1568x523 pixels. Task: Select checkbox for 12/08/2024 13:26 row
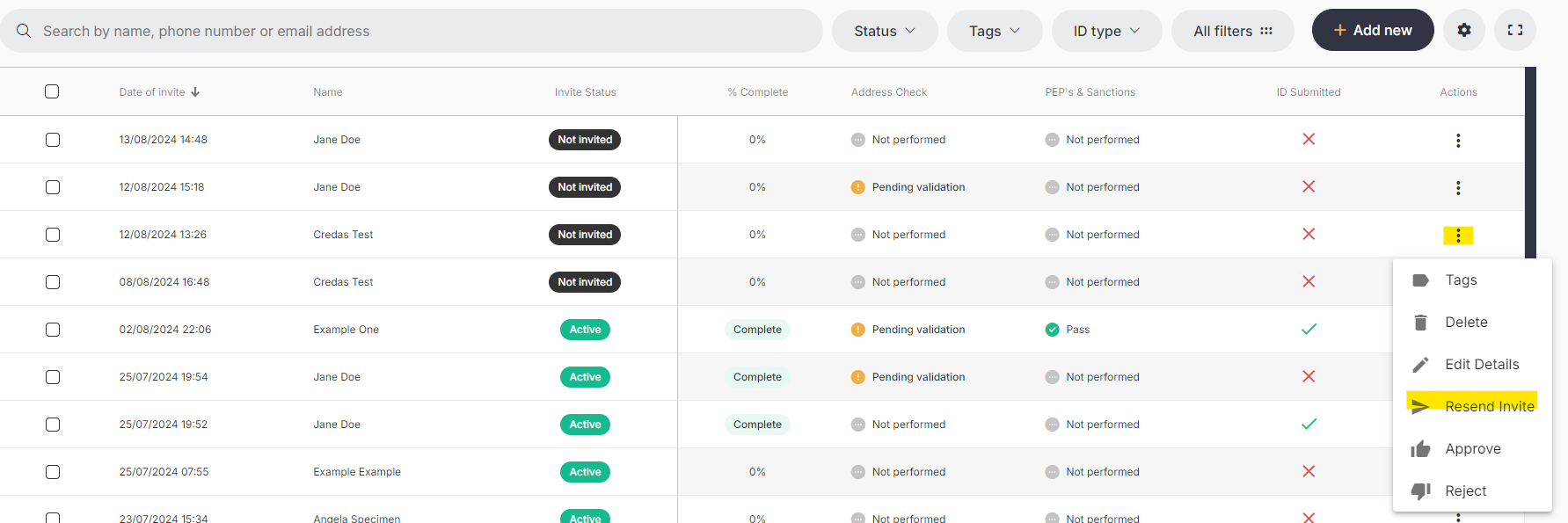(x=53, y=235)
